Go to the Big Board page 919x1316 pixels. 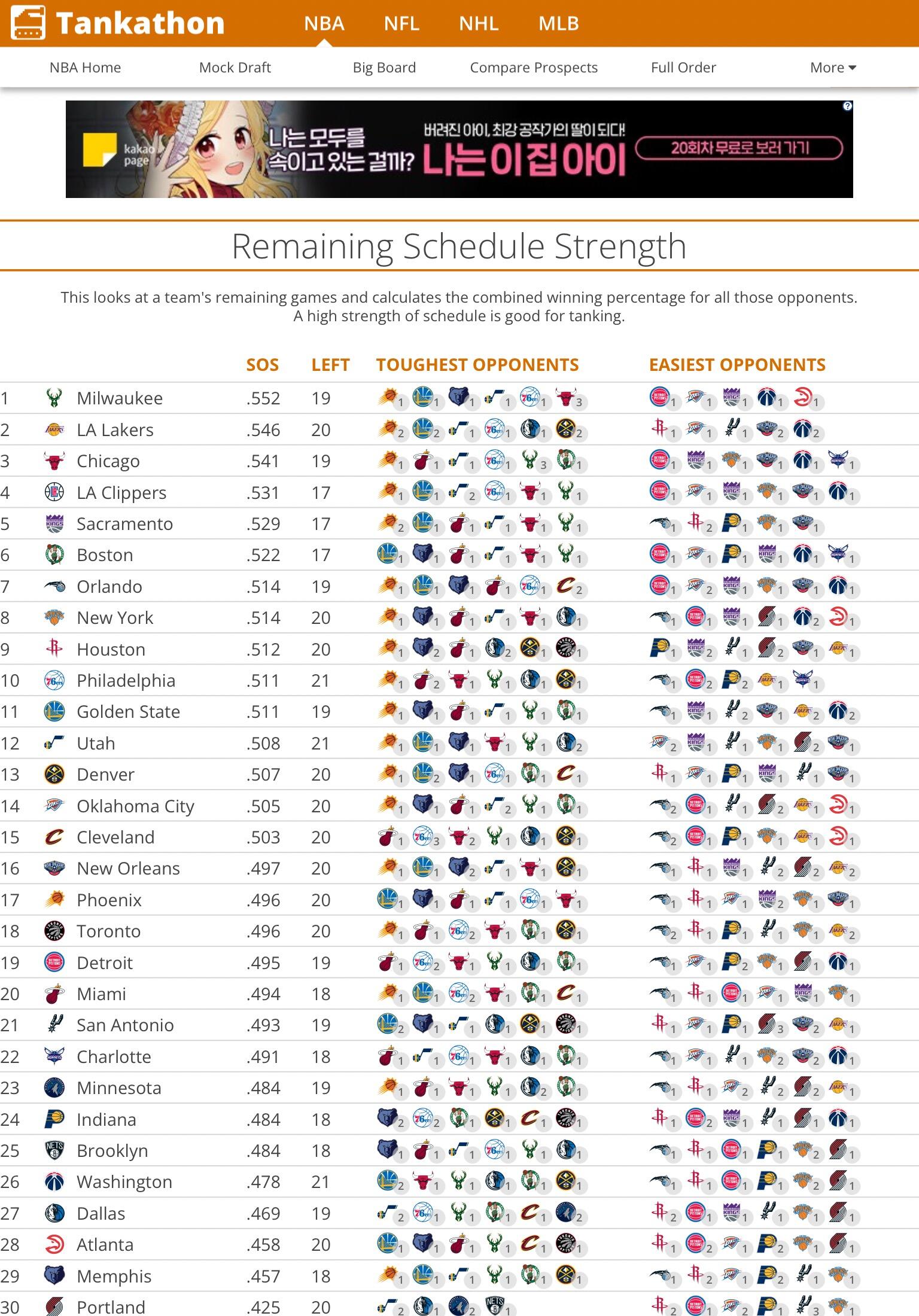[384, 68]
